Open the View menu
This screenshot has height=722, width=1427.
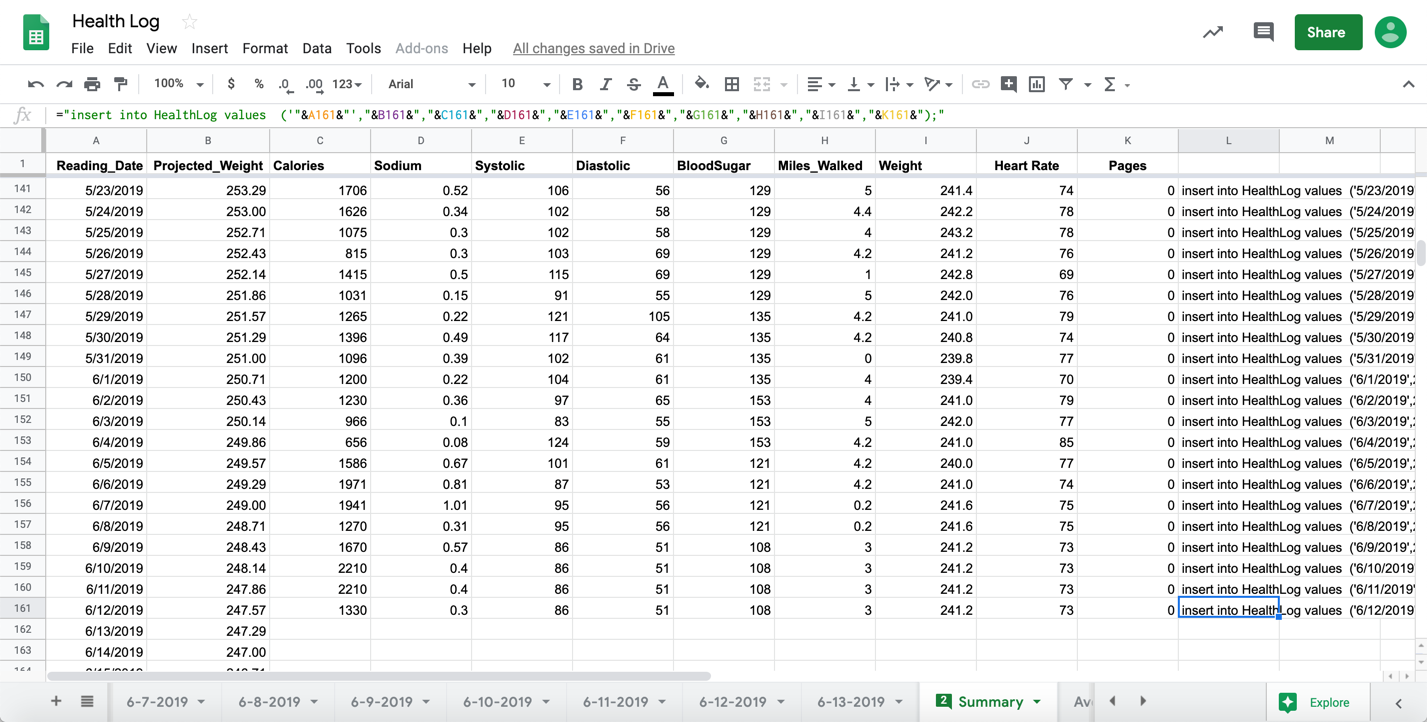(161, 48)
